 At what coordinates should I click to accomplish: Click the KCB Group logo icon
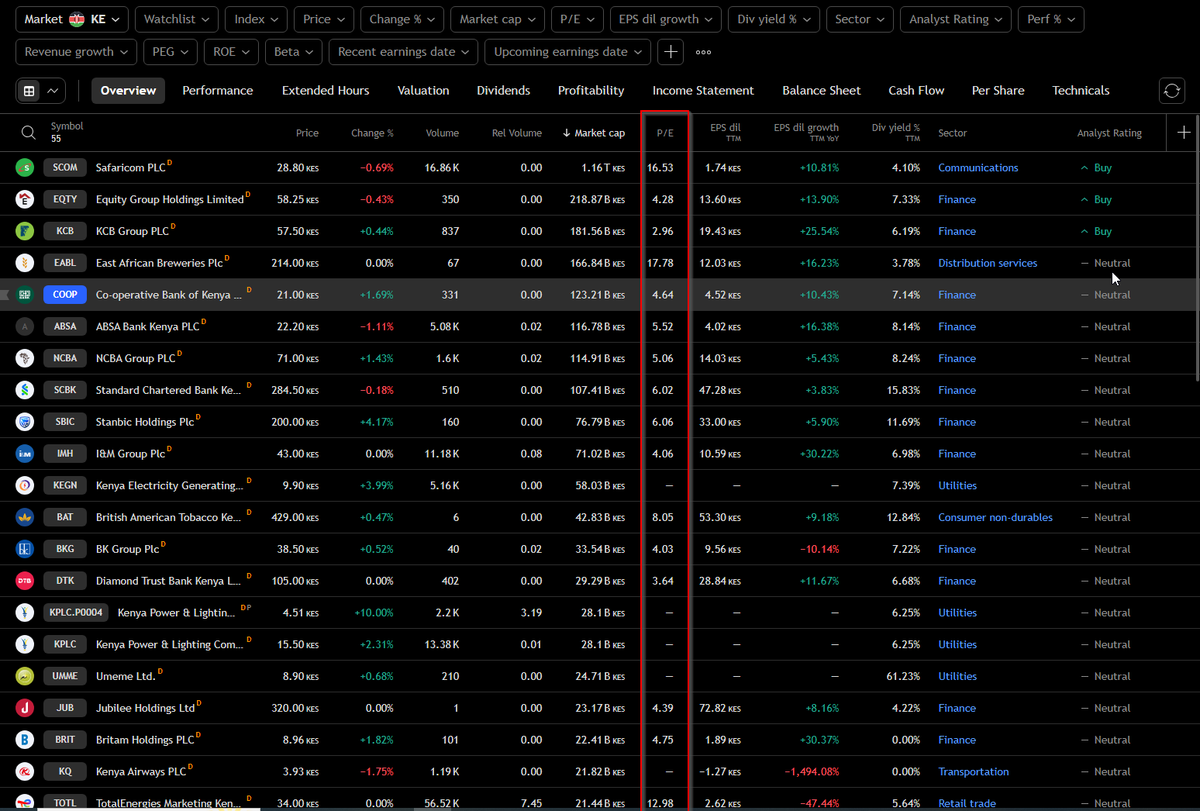(25, 231)
